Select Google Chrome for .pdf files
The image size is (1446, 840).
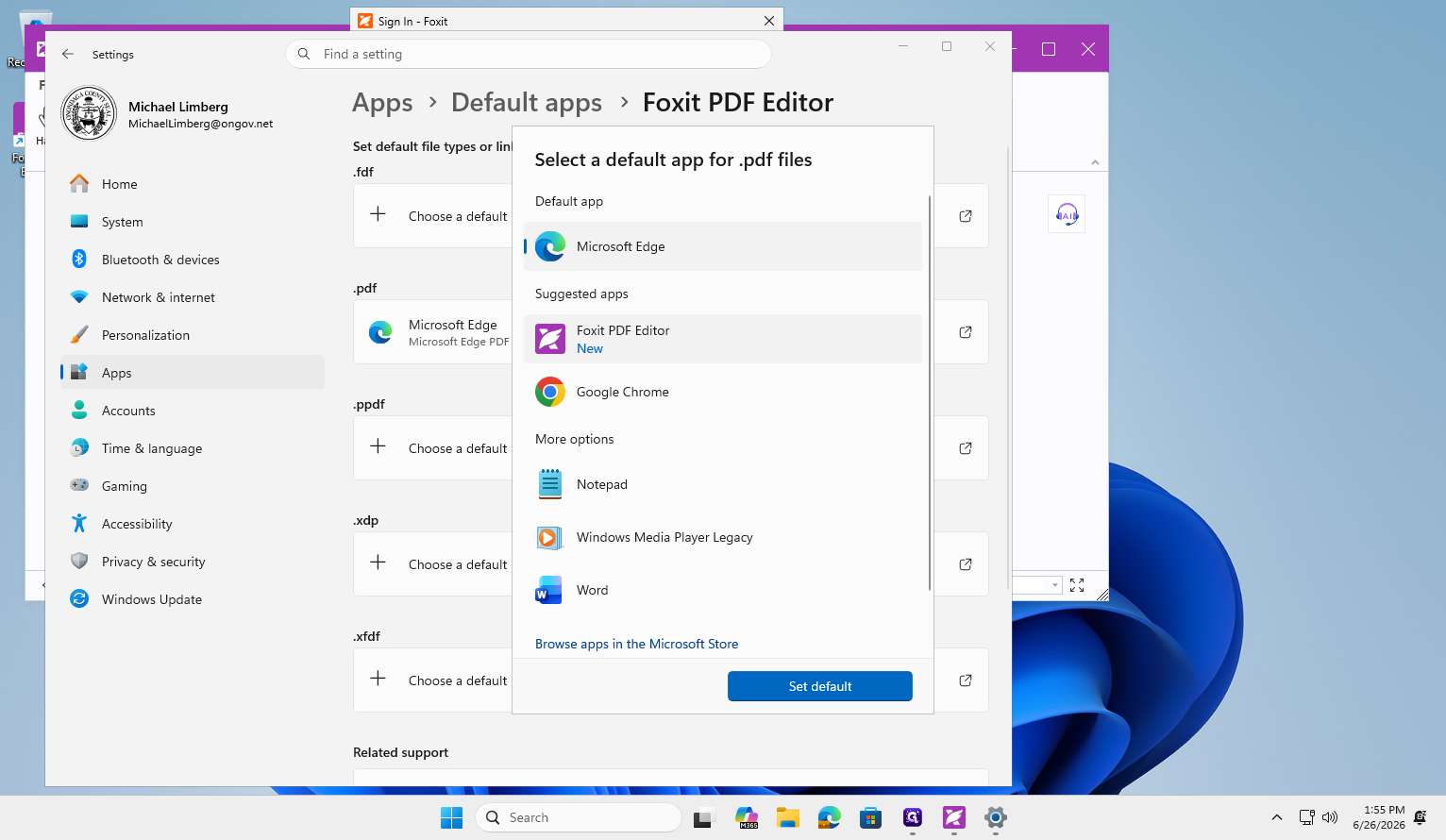[x=723, y=392]
